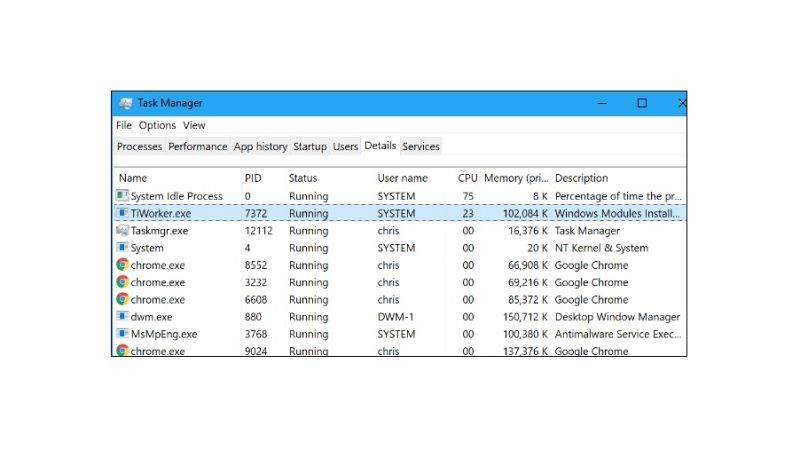800x450 pixels.
Task: Click PID value 12112
Action: 259,231
